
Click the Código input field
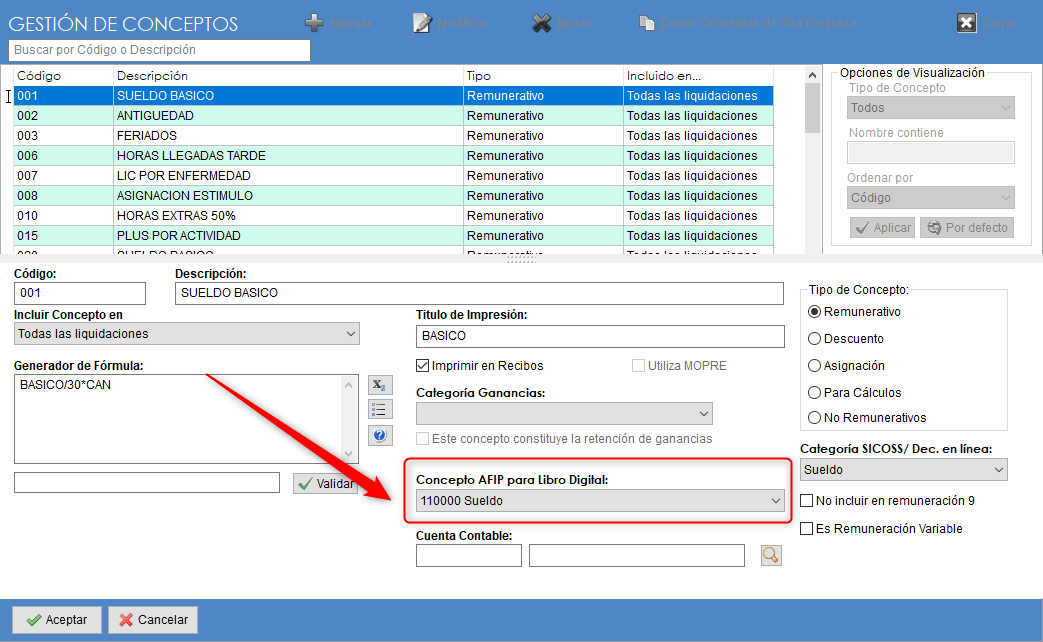pos(80,293)
